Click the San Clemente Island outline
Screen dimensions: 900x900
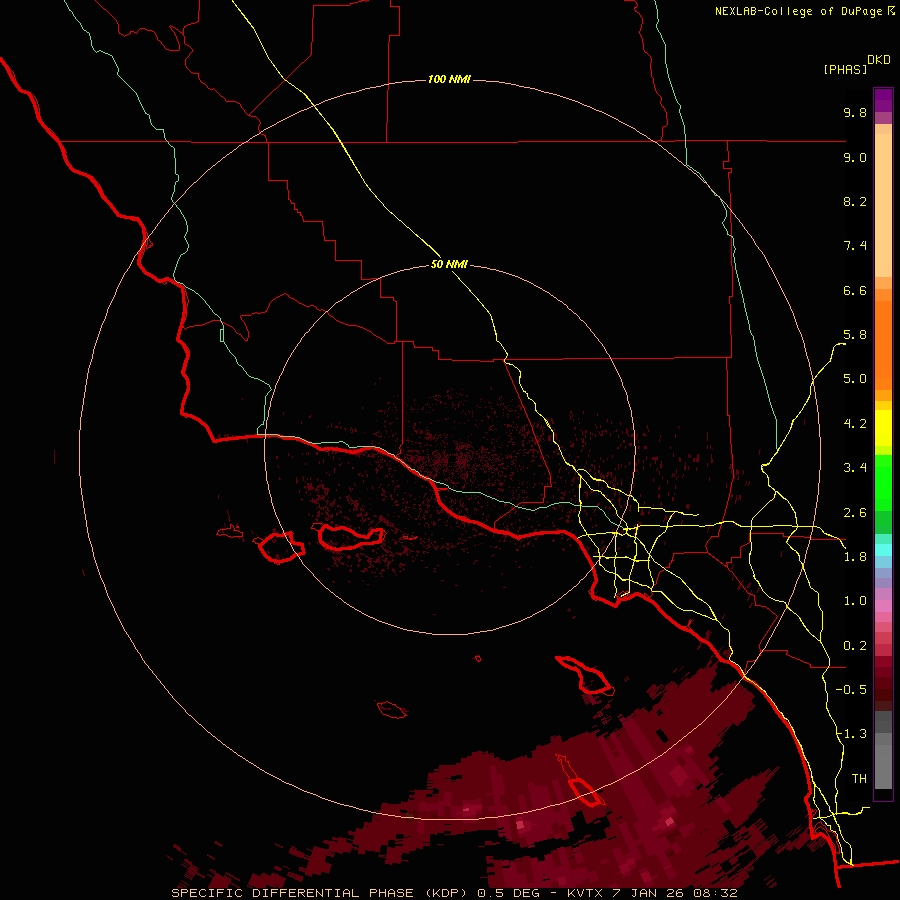580,782
